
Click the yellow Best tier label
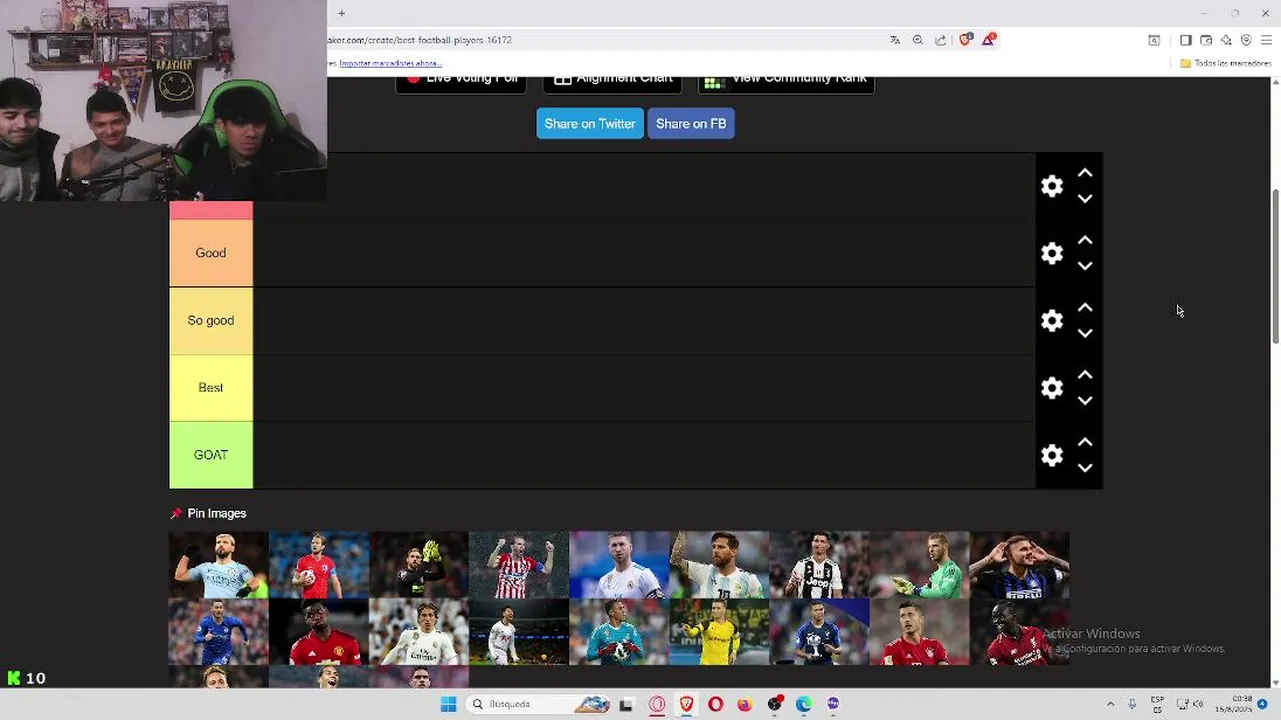coord(211,388)
